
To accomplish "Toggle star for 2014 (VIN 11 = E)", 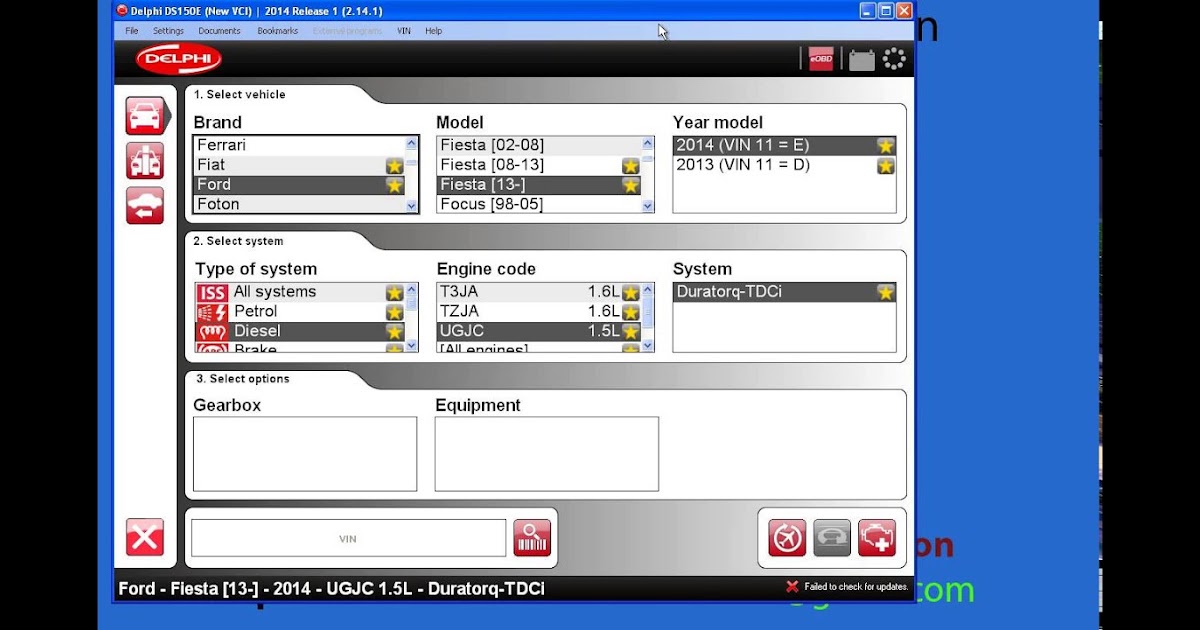I will (x=885, y=146).
